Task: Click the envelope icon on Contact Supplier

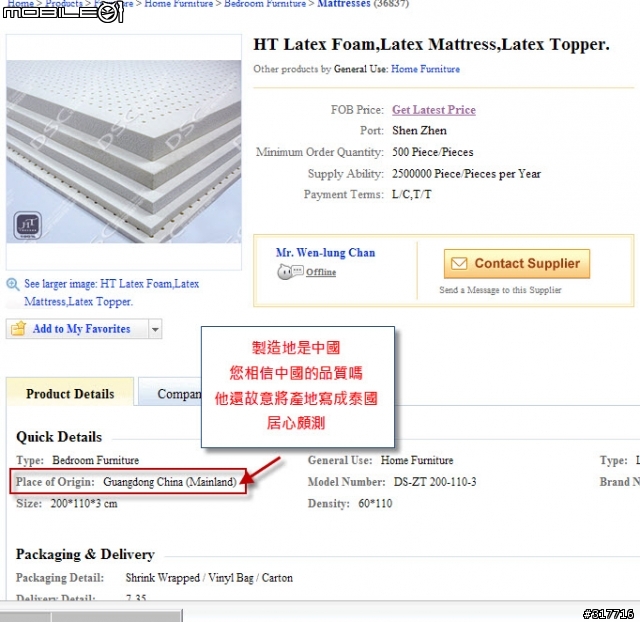Action: pos(459,264)
